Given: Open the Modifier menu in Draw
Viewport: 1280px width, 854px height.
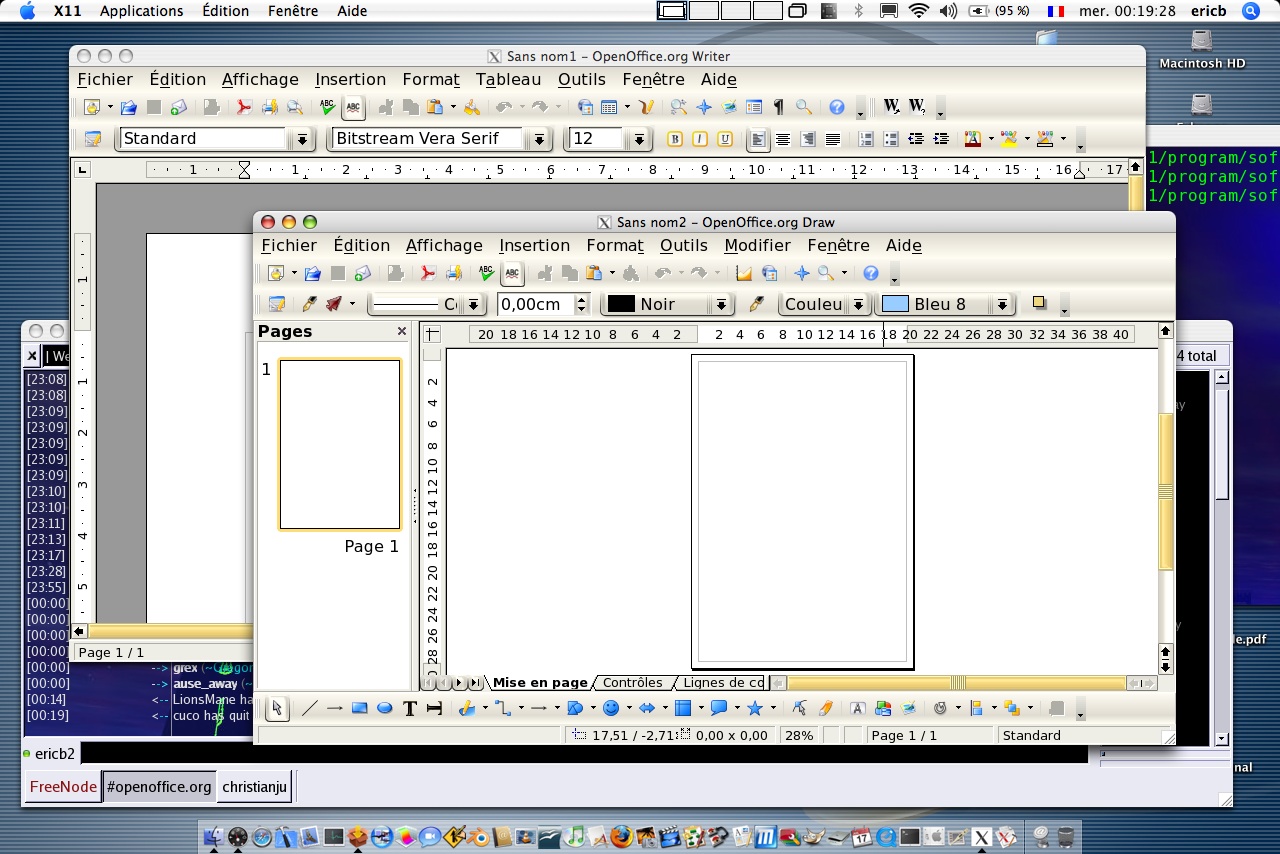Looking at the screenshot, I should click(x=757, y=245).
